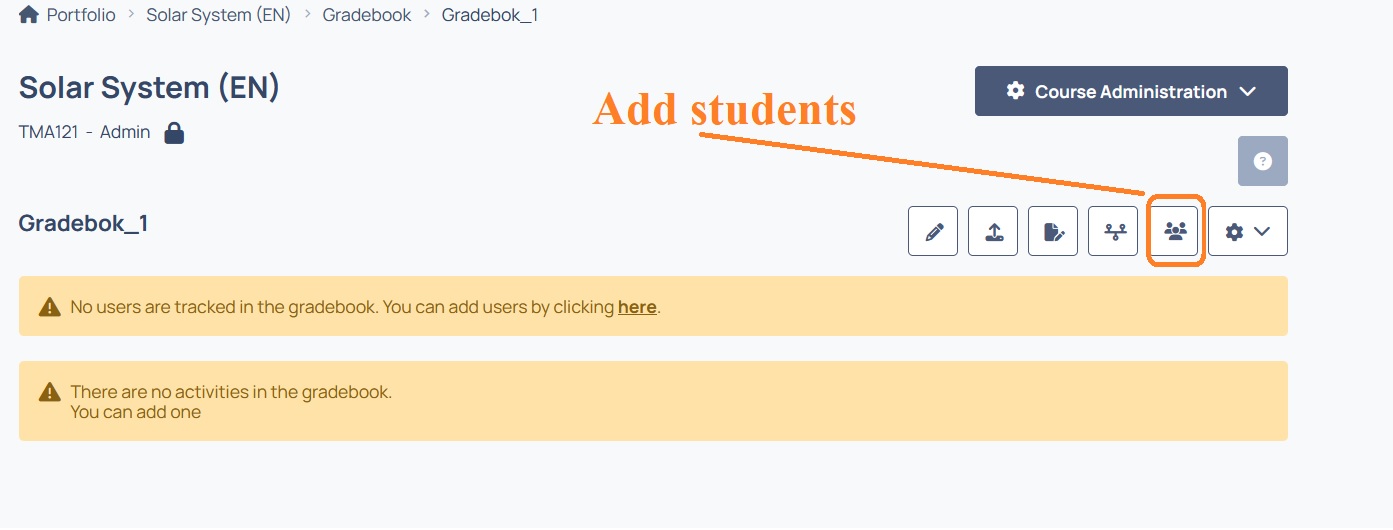Screen dimensions: 1393x530
Task: Click the pencil edit gradebook icon
Action: [x=933, y=231]
